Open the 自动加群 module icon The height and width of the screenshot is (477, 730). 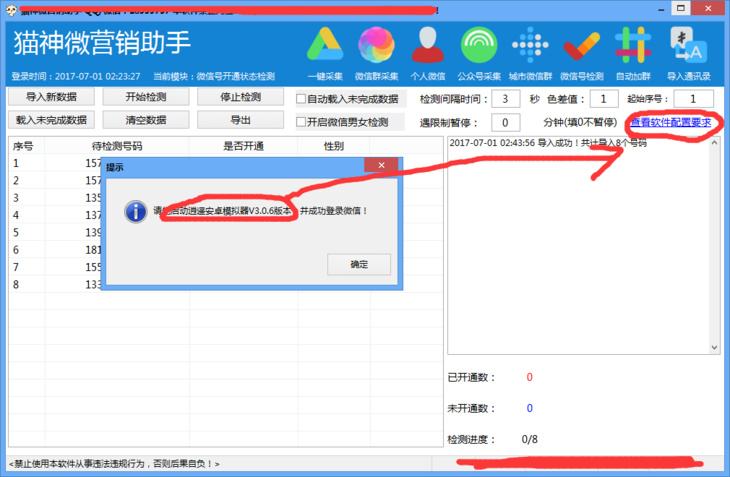coord(633,45)
